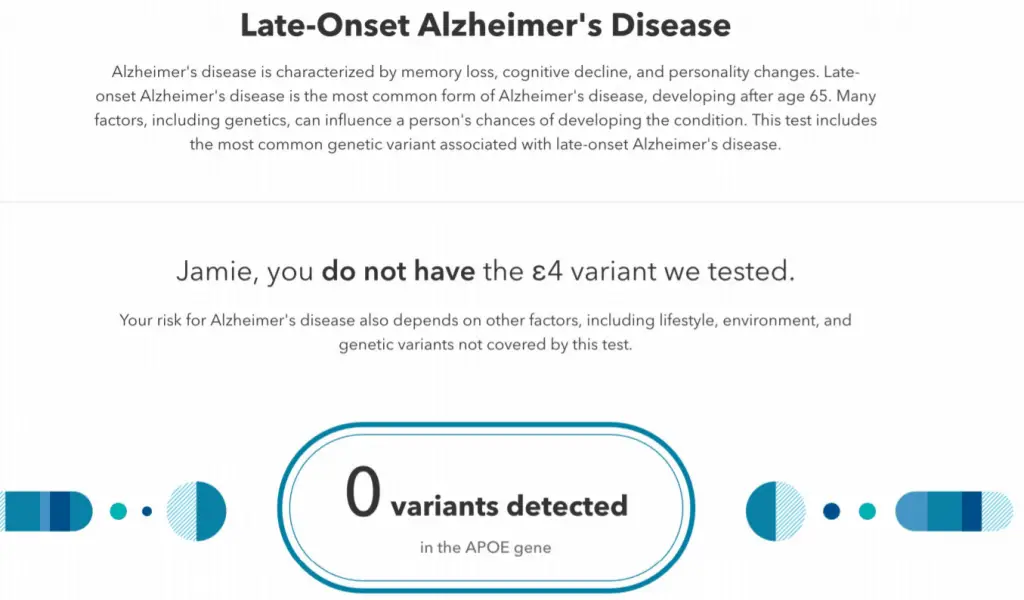Click the lifestyle and environment risk note
This screenshot has width=1024, height=600.
click(485, 332)
